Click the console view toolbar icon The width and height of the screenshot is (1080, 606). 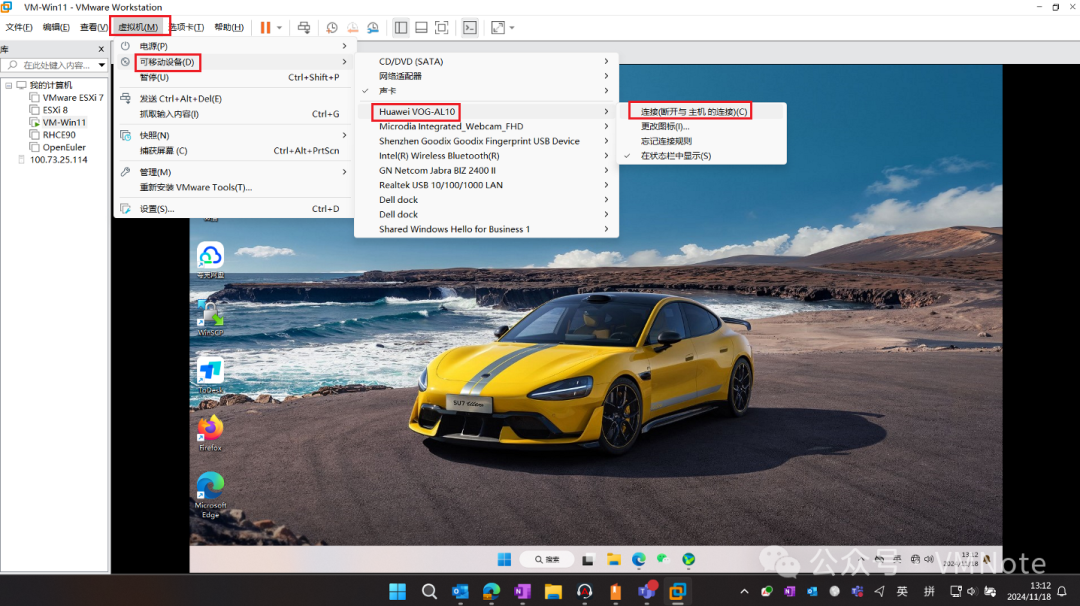(x=470, y=28)
